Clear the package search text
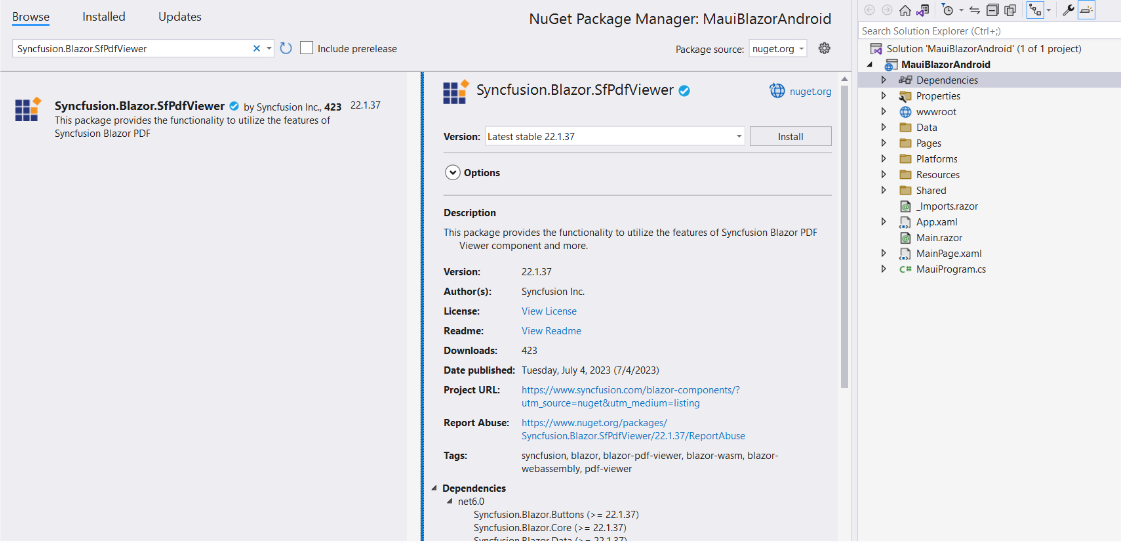Viewport: 1121px width, 543px height. coord(257,48)
